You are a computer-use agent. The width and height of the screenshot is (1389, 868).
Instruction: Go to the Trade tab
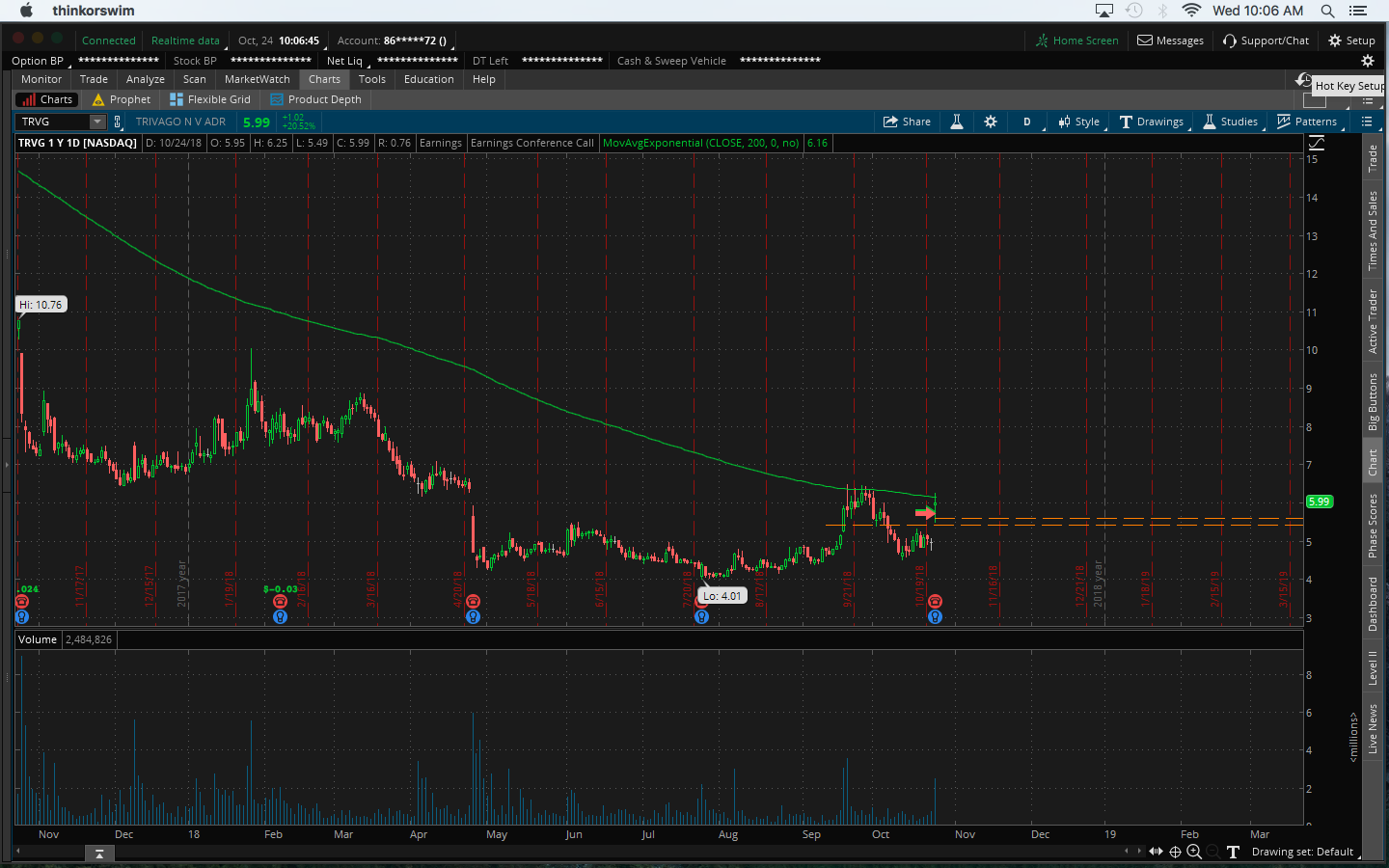coord(94,79)
